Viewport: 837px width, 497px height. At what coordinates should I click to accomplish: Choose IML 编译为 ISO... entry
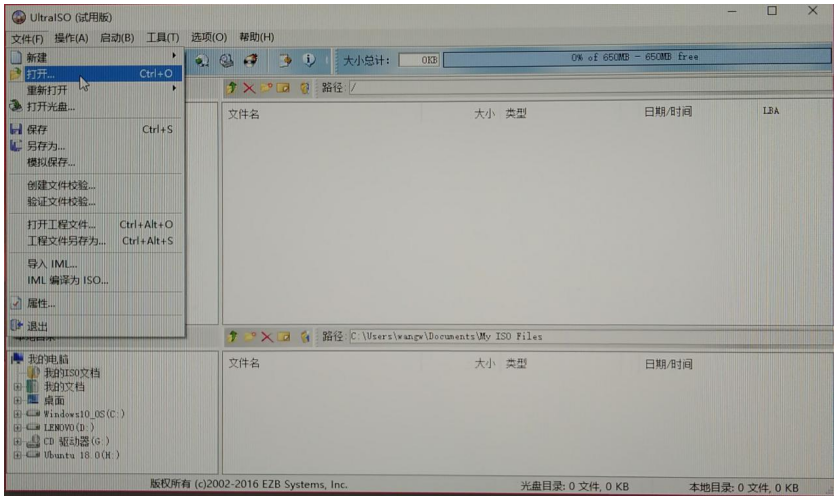point(96,280)
